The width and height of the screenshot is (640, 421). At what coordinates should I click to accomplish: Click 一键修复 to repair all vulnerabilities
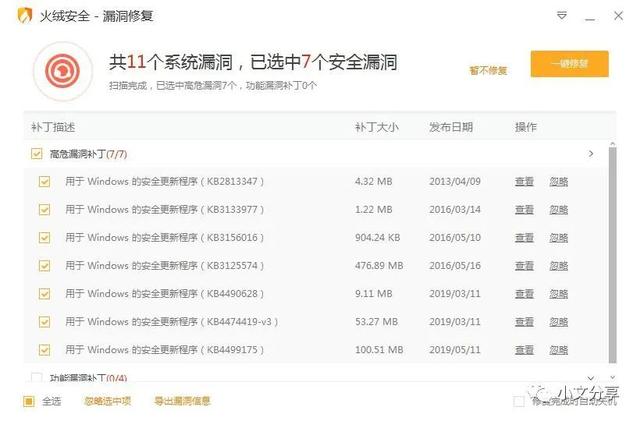(569, 63)
